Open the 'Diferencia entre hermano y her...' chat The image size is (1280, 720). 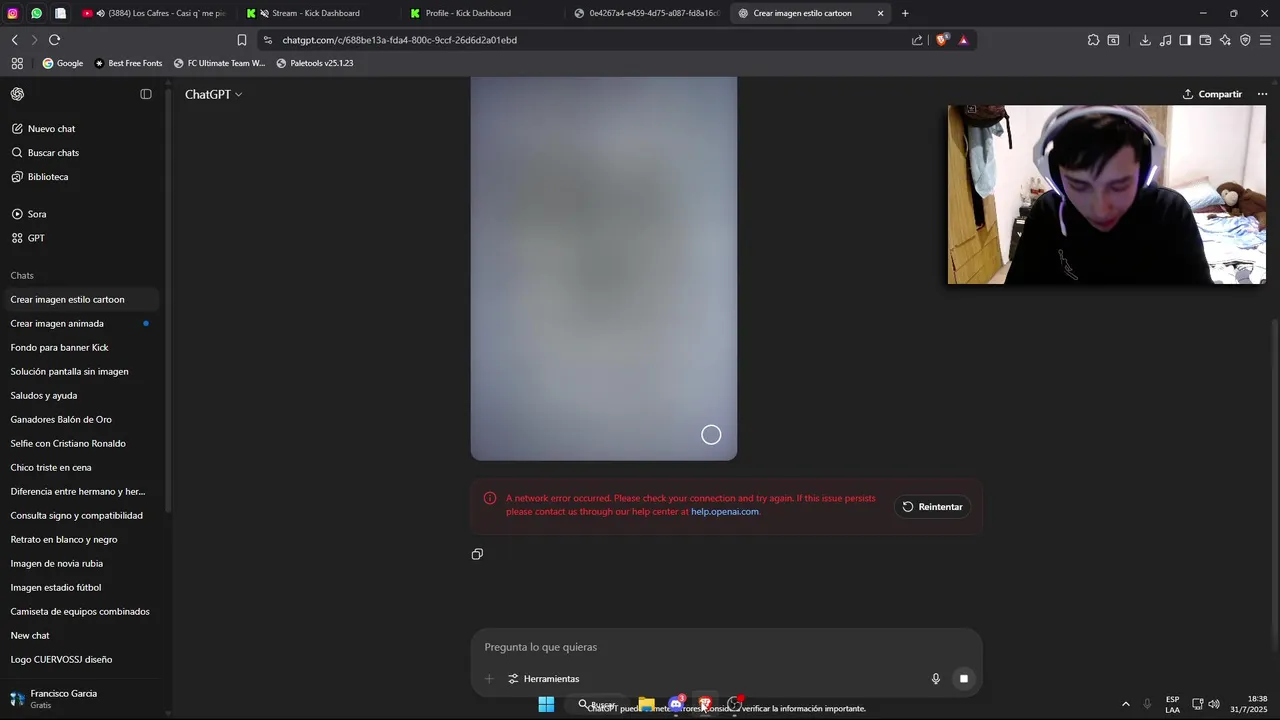80,492
